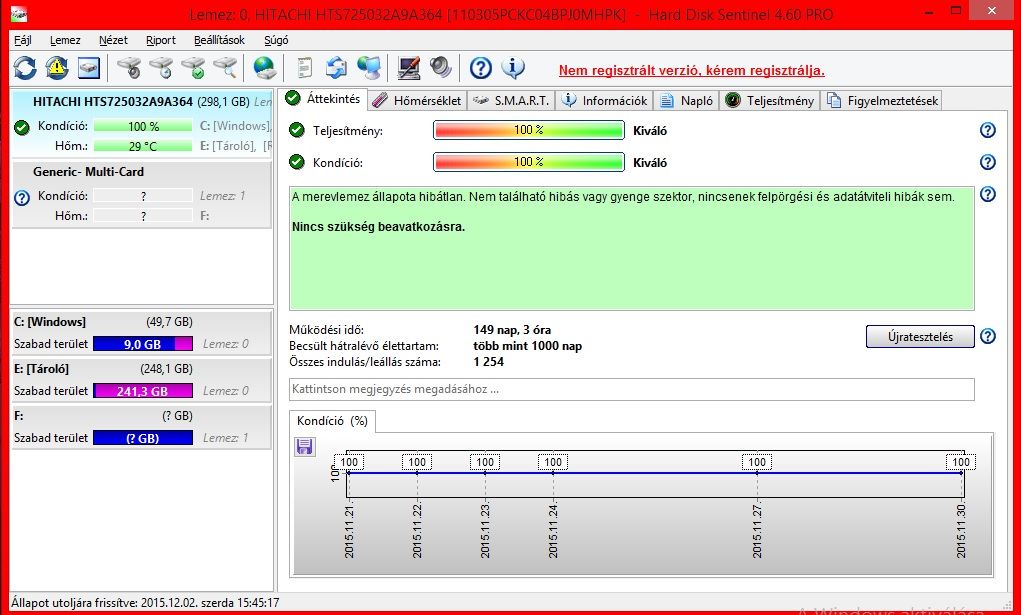Image resolution: width=1021 pixels, height=615 pixels.
Task: Click the question mark icon of Generic- Multi-Card
Action: coord(21,197)
